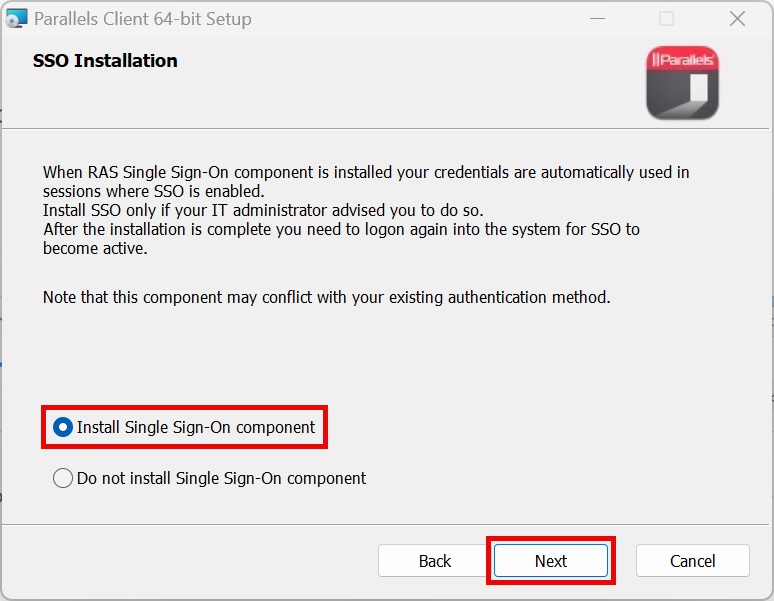The width and height of the screenshot is (774, 601).
Task: Click the 'Install Single Sign-On component' label text
Action: point(196,427)
